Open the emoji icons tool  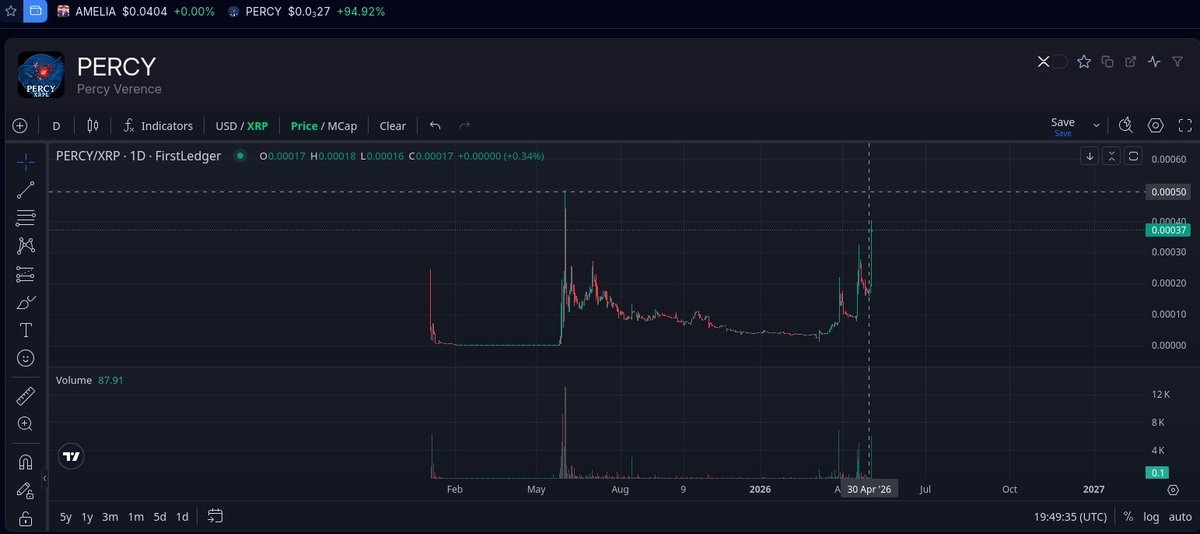26,358
